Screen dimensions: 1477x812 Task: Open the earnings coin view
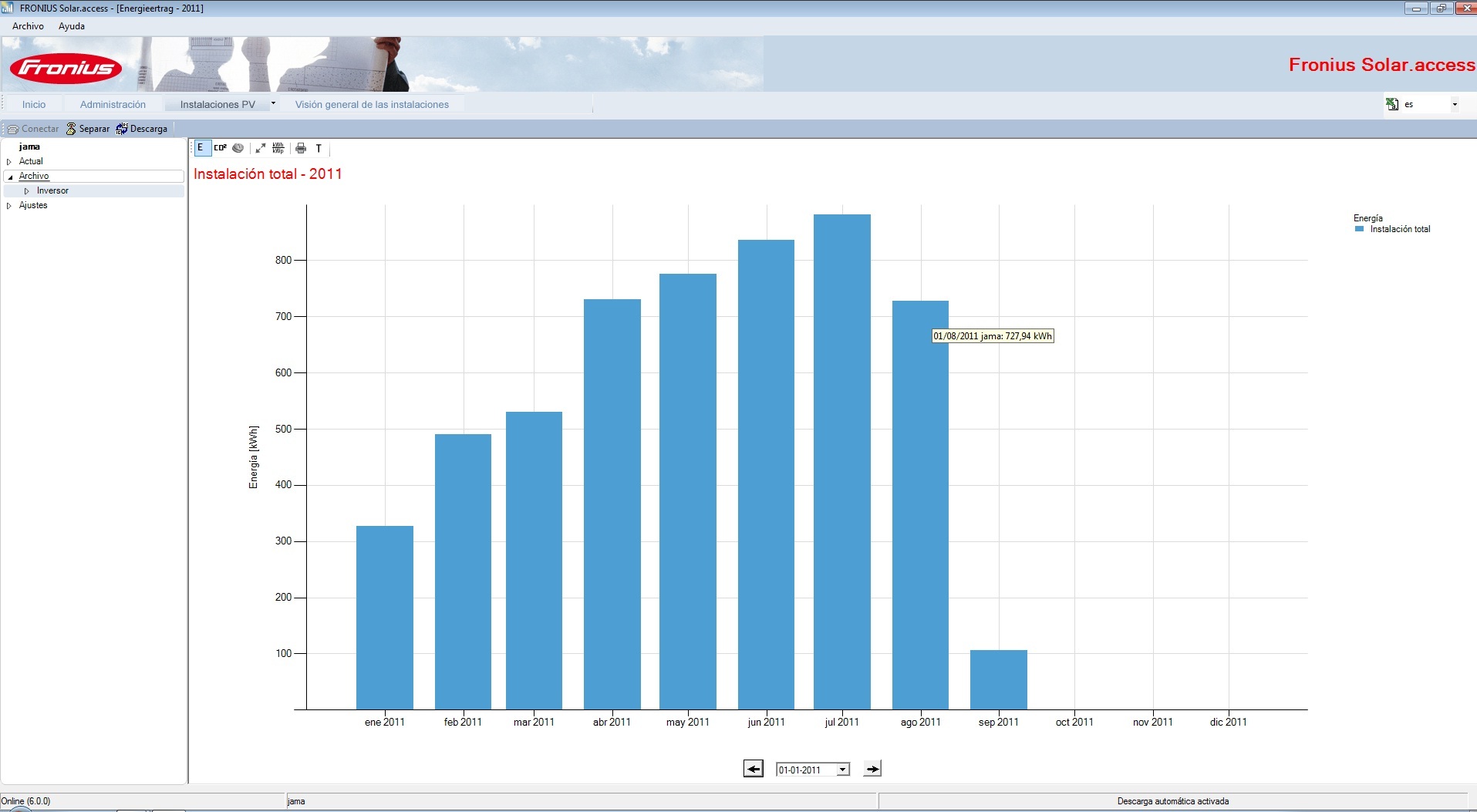(238, 148)
